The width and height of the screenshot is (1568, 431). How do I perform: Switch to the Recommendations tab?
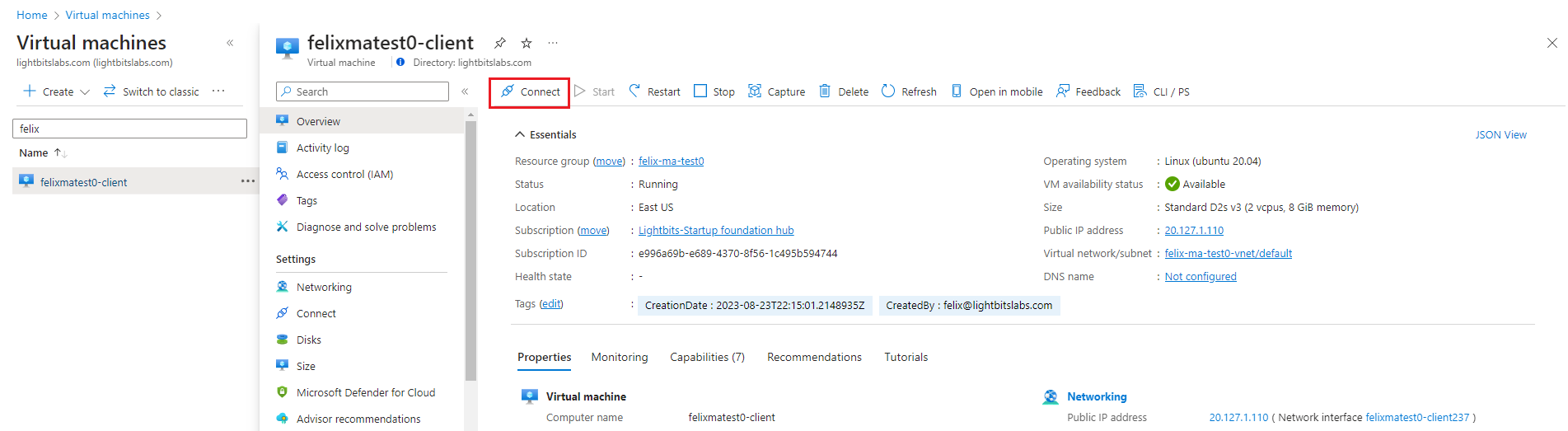[x=814, y=357]
